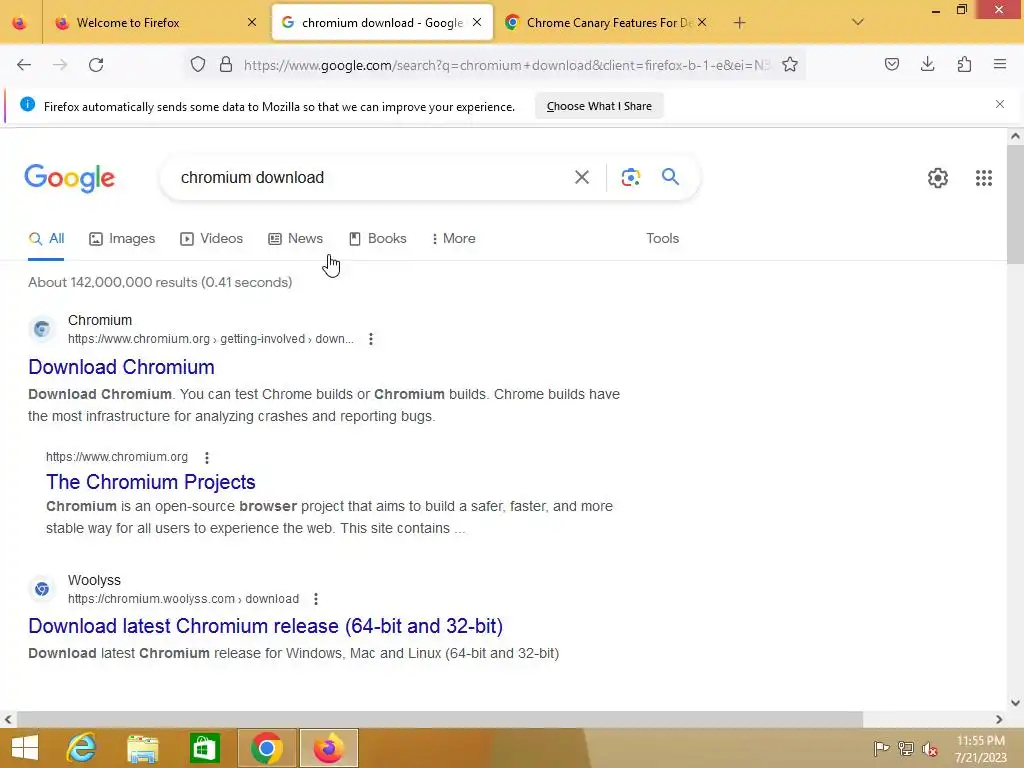Close the Chrome Canary Features tab
The height and width of the screenshot is (768, 1024).
click(702, 22)
